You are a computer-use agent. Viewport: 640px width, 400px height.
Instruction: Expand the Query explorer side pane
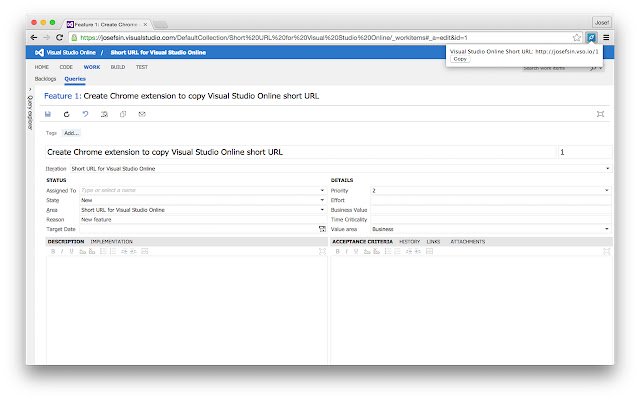tap(30, 89)
